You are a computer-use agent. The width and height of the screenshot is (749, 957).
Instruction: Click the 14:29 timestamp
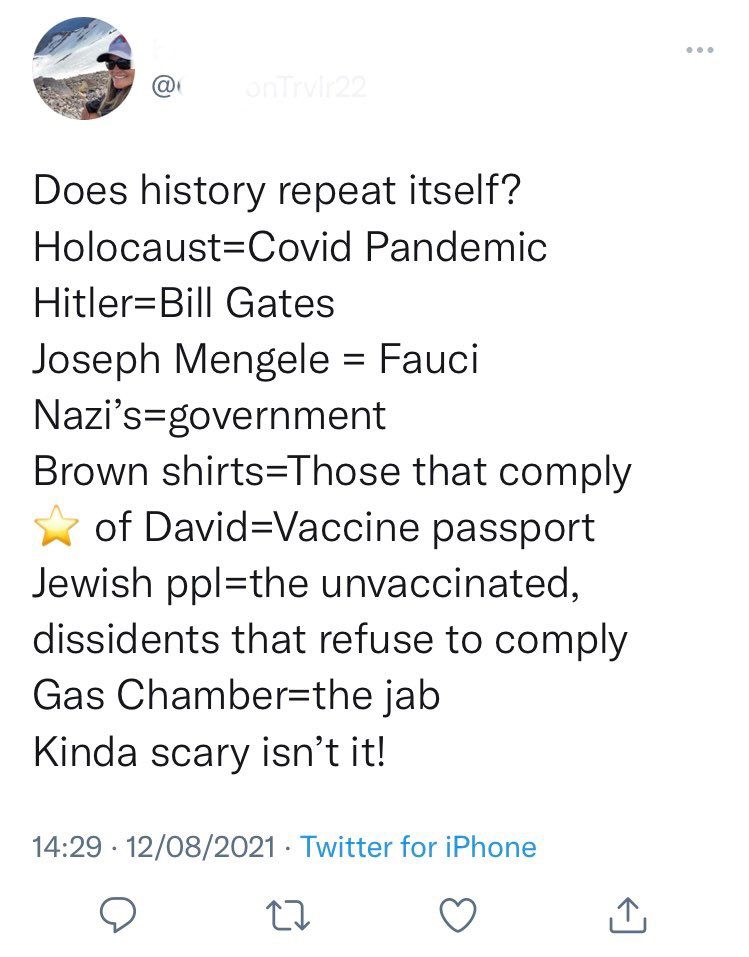(x=67, y=847)
